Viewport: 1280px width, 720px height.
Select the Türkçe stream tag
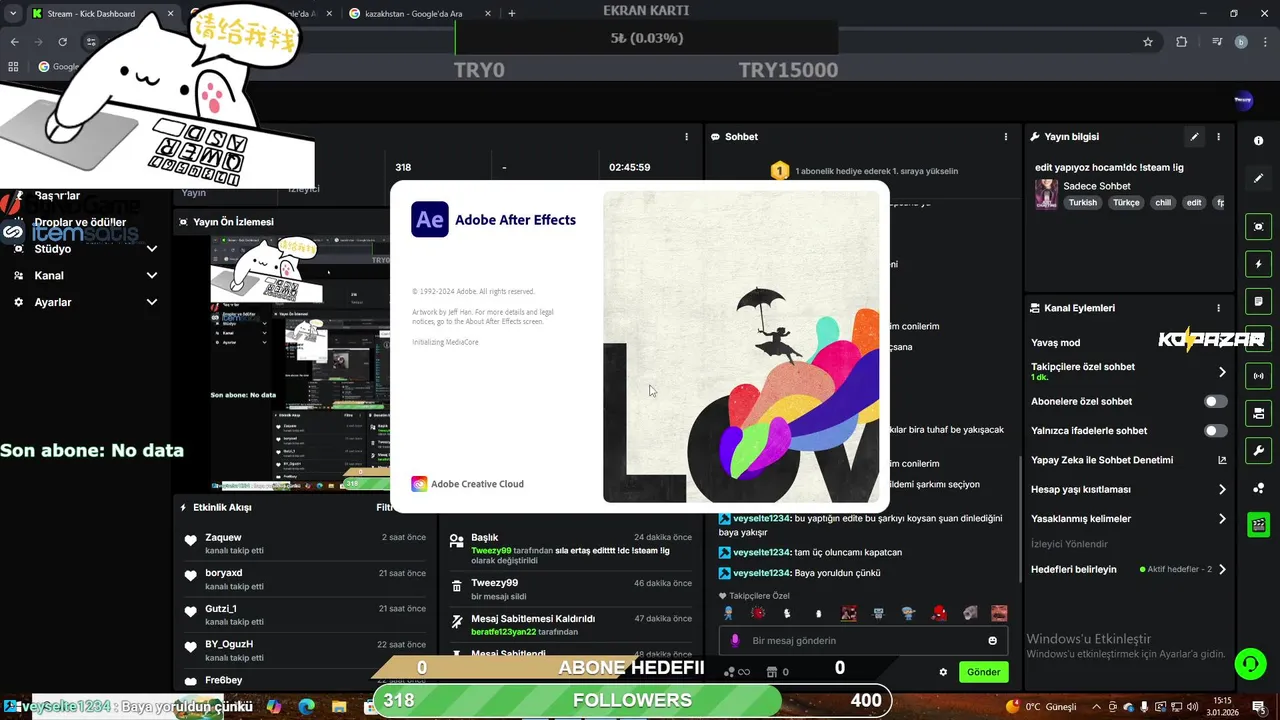tap(1126, 202)
